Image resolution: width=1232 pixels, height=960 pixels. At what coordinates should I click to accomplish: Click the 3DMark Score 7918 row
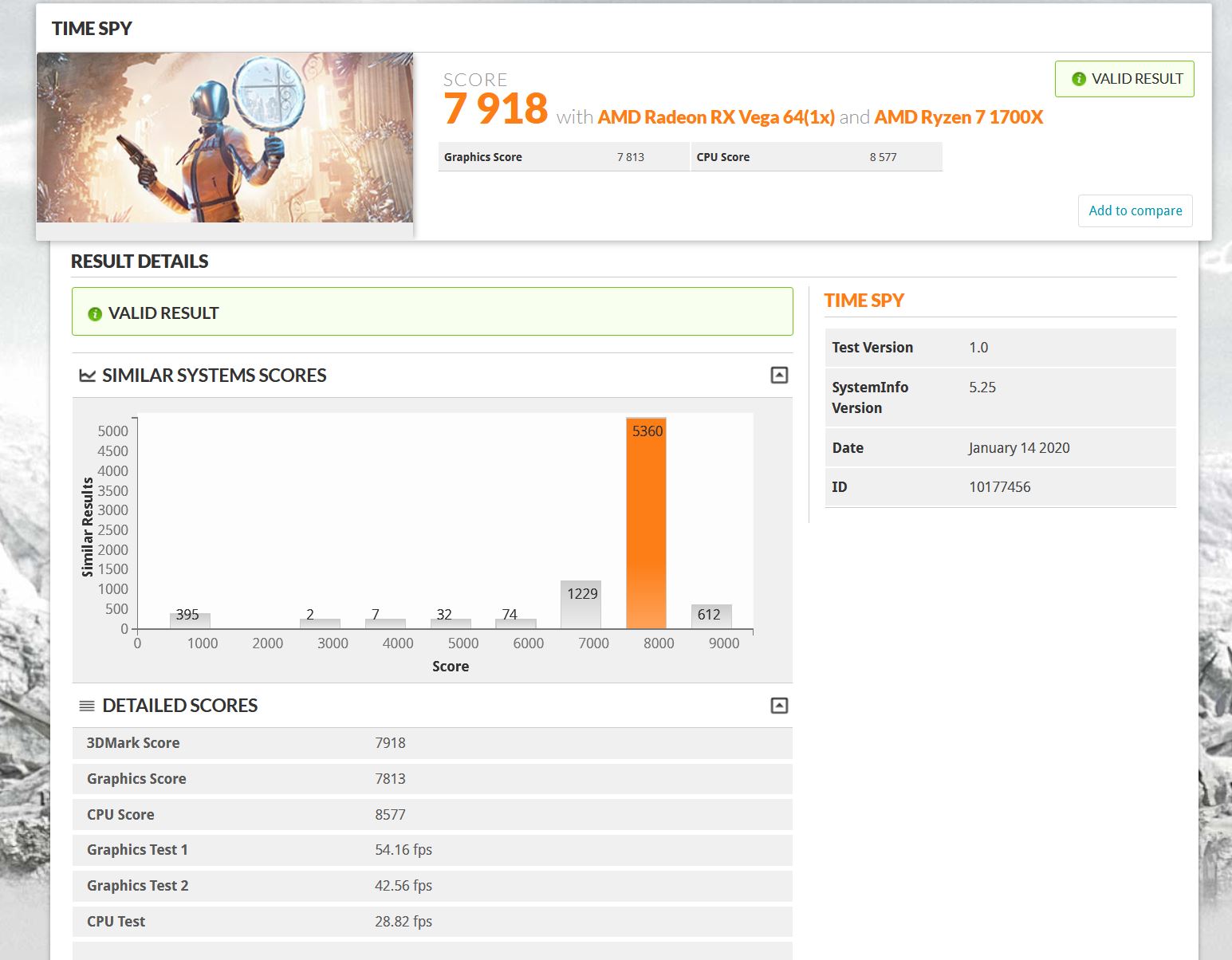point(432,743)
